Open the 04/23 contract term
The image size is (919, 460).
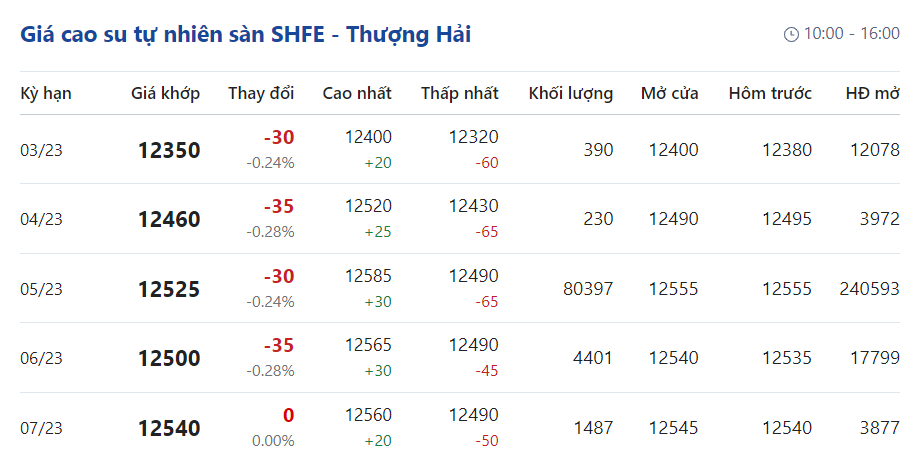(41, 220)
